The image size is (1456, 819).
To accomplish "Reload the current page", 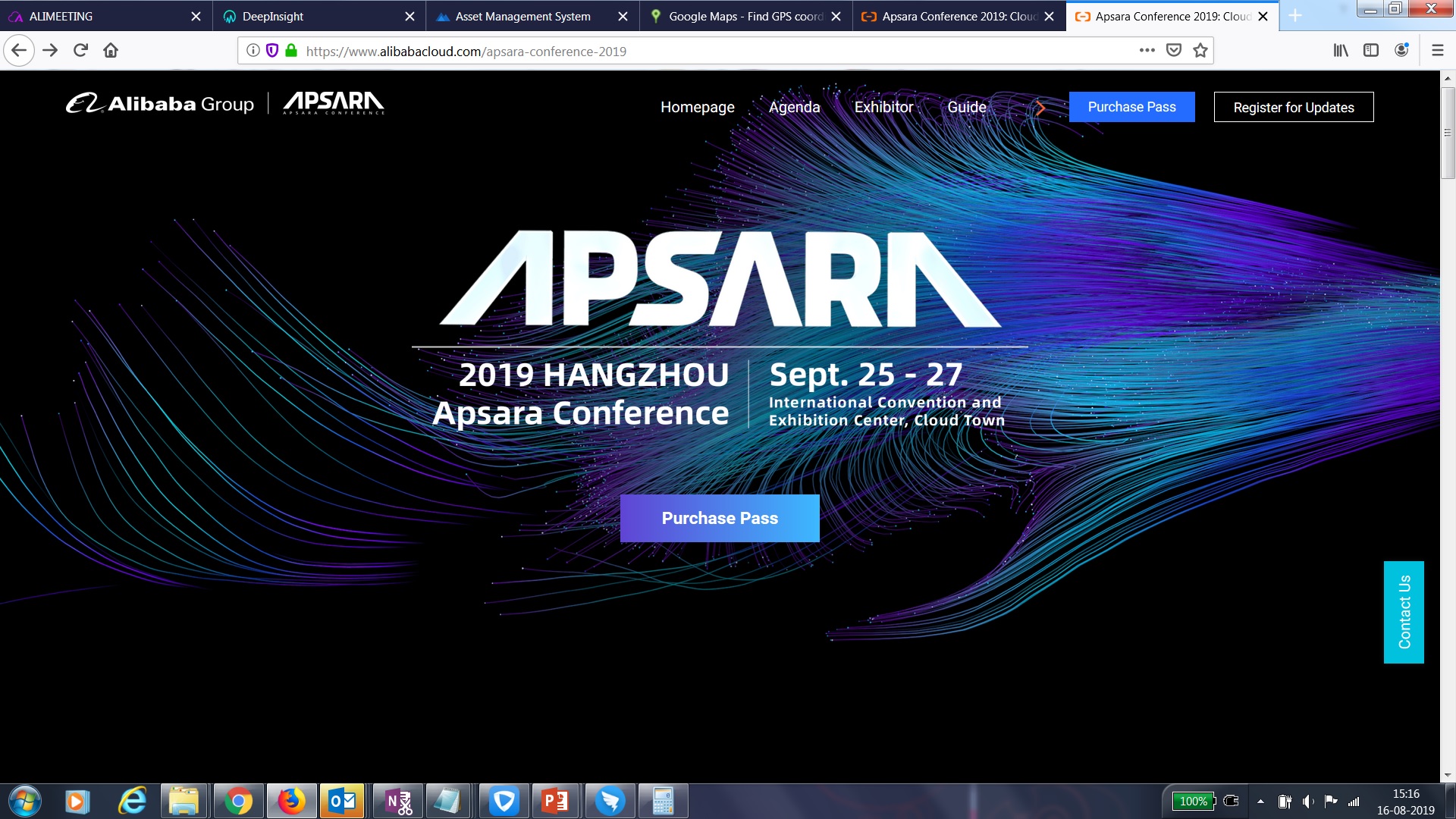I will [x=80, y=51].
